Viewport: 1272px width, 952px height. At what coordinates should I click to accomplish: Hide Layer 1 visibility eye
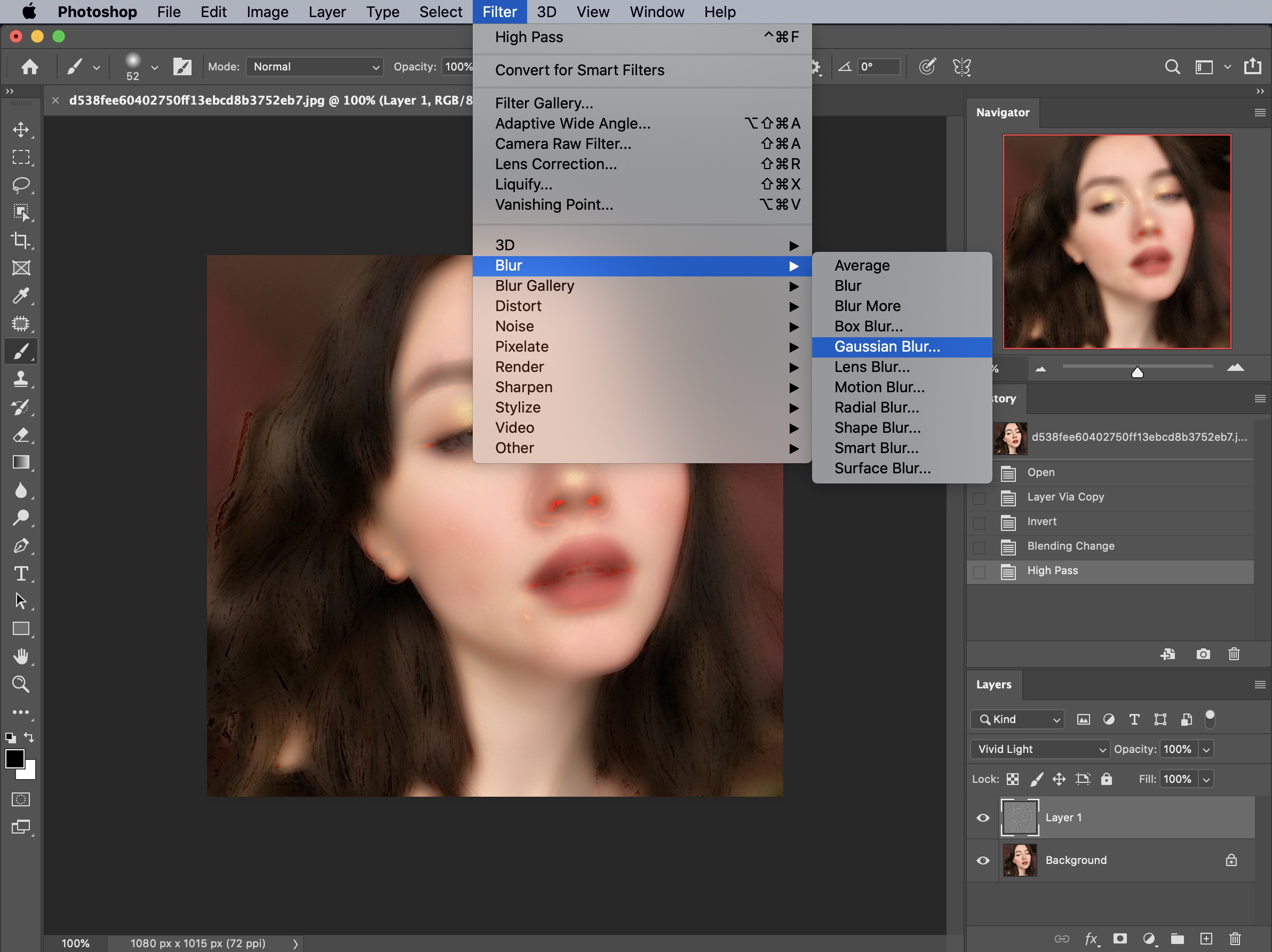point(983,818)
